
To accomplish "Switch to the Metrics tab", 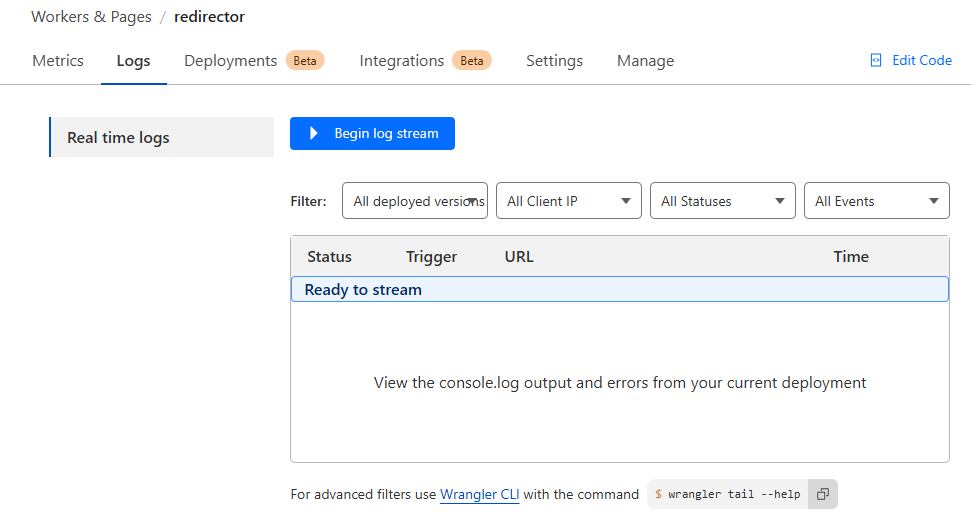I will [x=58, y=61].
